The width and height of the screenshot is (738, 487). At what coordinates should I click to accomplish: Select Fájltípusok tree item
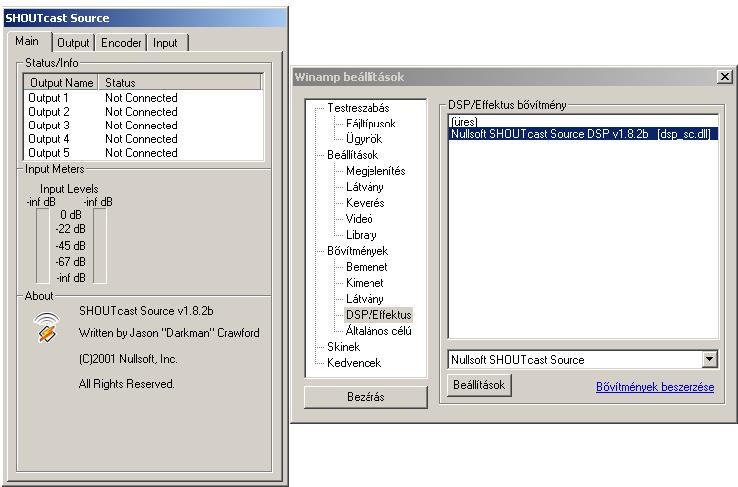pos(371,124)
